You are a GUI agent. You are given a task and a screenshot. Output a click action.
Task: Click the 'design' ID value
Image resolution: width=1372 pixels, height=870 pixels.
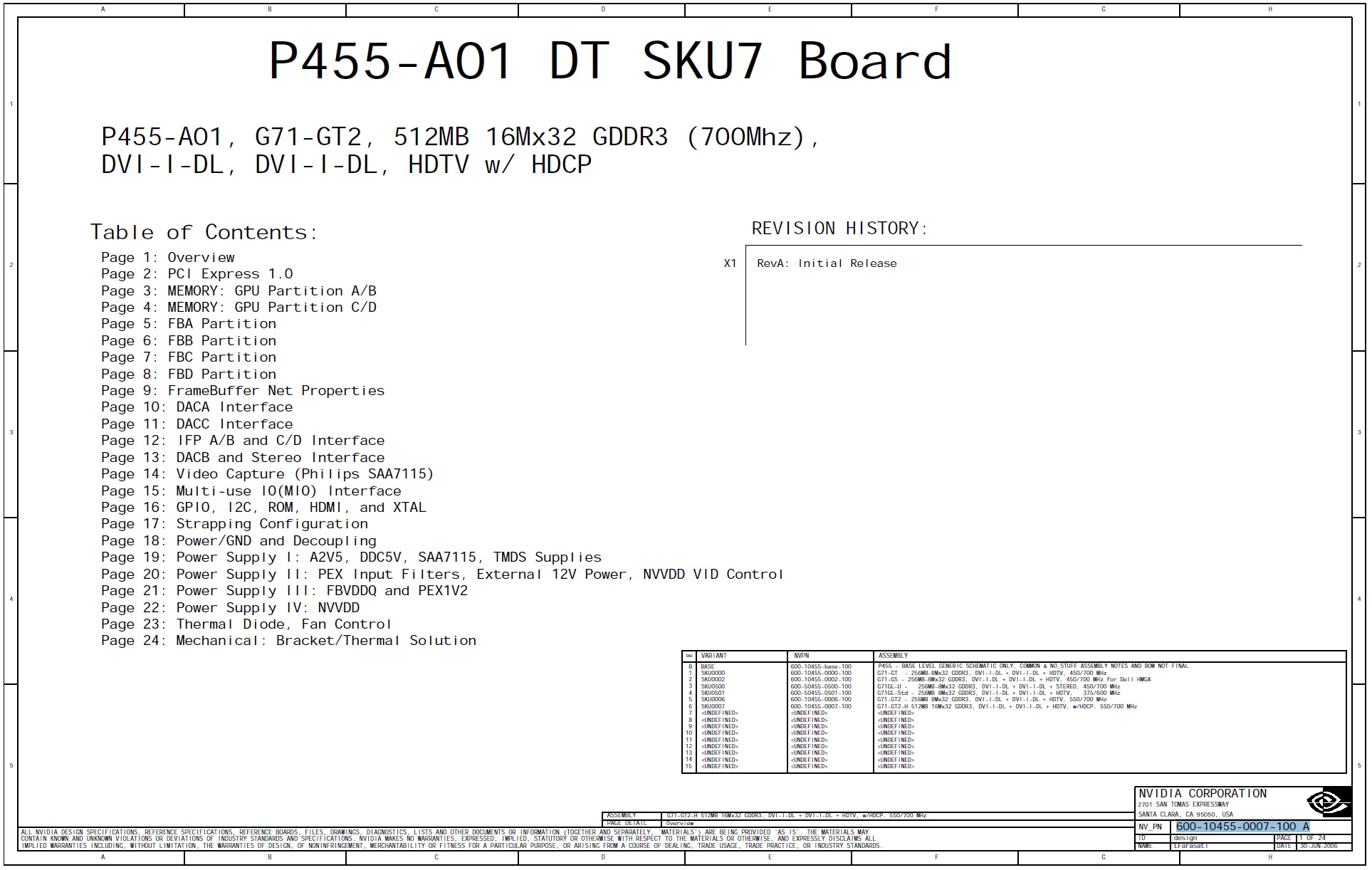[1185, 839]
